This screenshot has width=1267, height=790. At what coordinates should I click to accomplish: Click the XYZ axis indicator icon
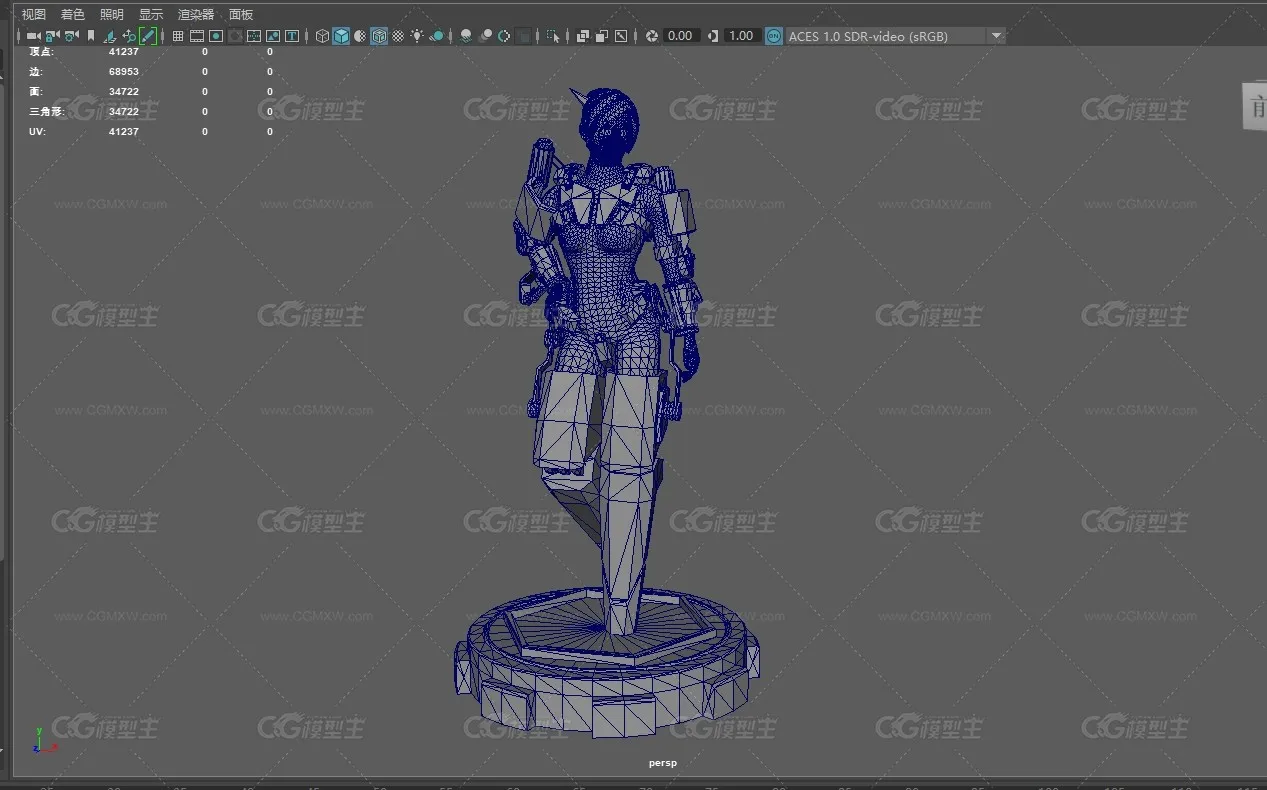(45, 740)
